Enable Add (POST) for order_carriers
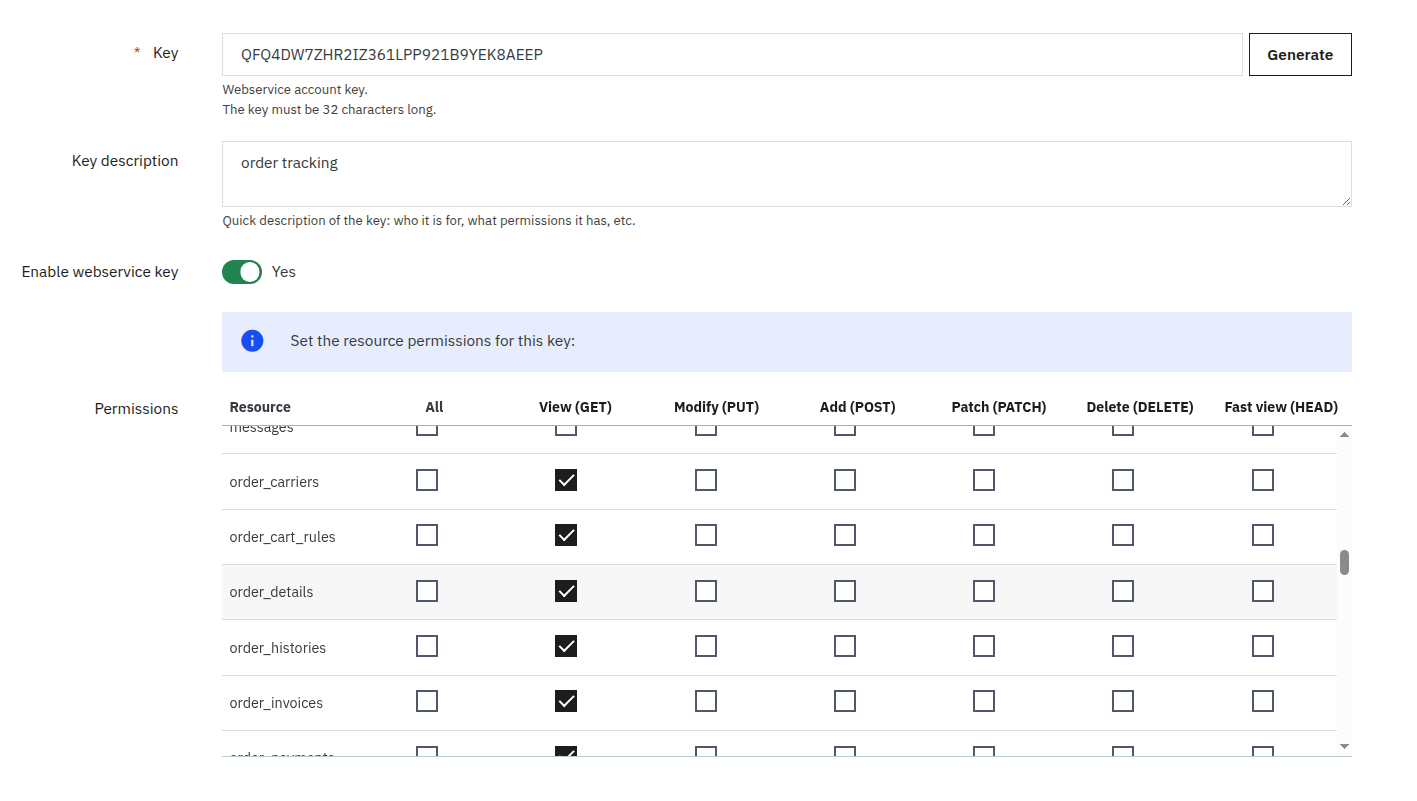The image size is (1417, 801). pos(845,481)
